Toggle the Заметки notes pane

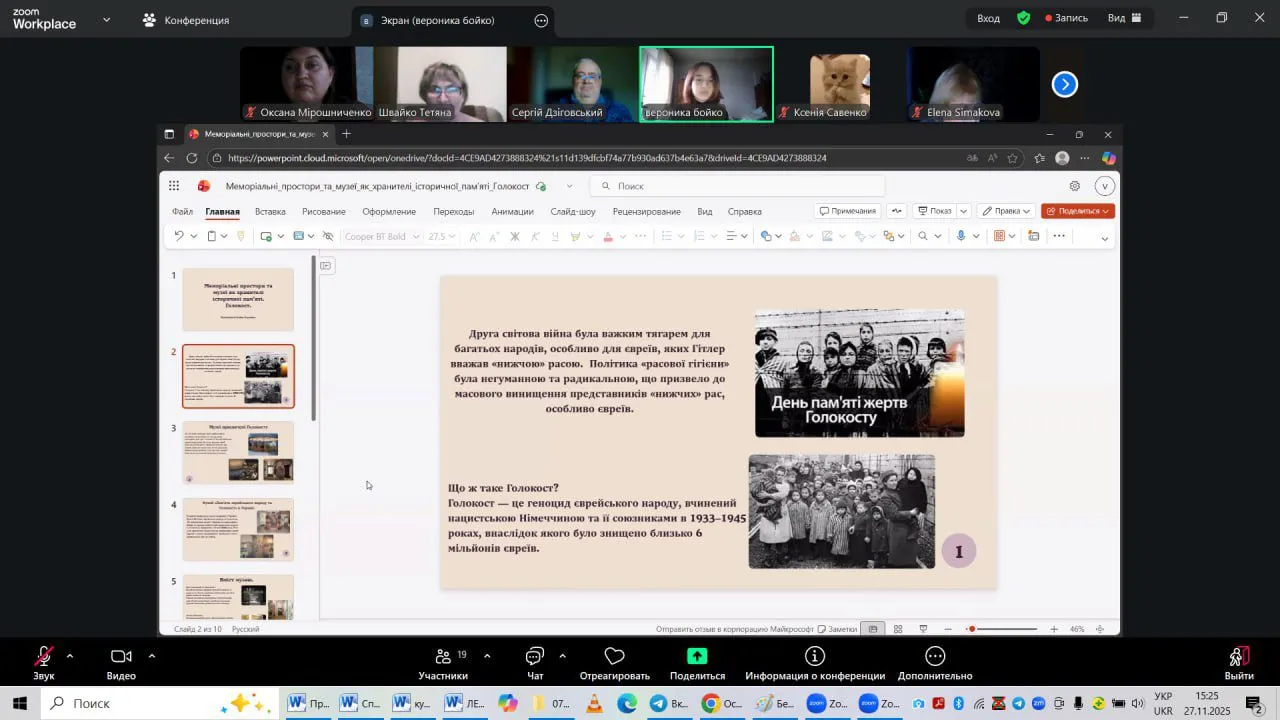click(x=837, y=629)
